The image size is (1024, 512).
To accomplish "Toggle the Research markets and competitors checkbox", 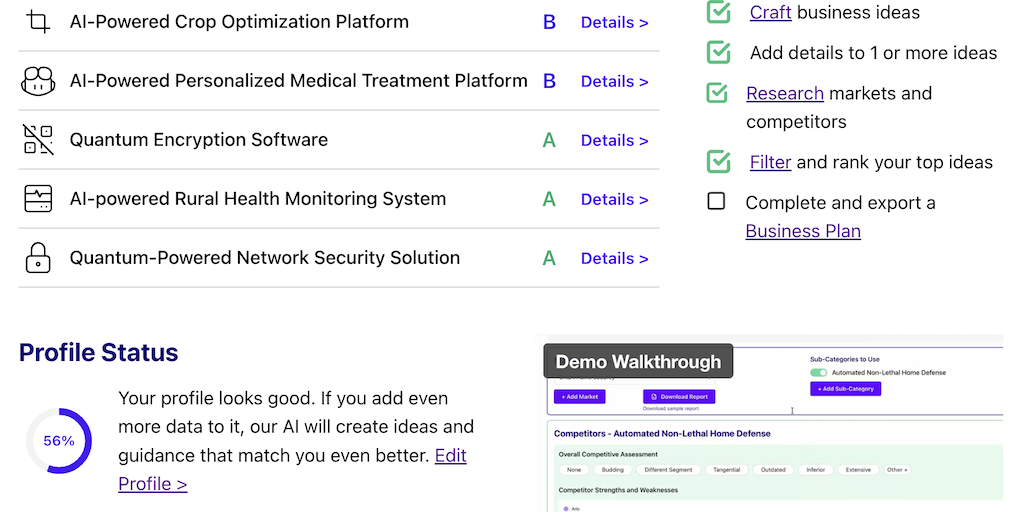I will click(717, 93).
